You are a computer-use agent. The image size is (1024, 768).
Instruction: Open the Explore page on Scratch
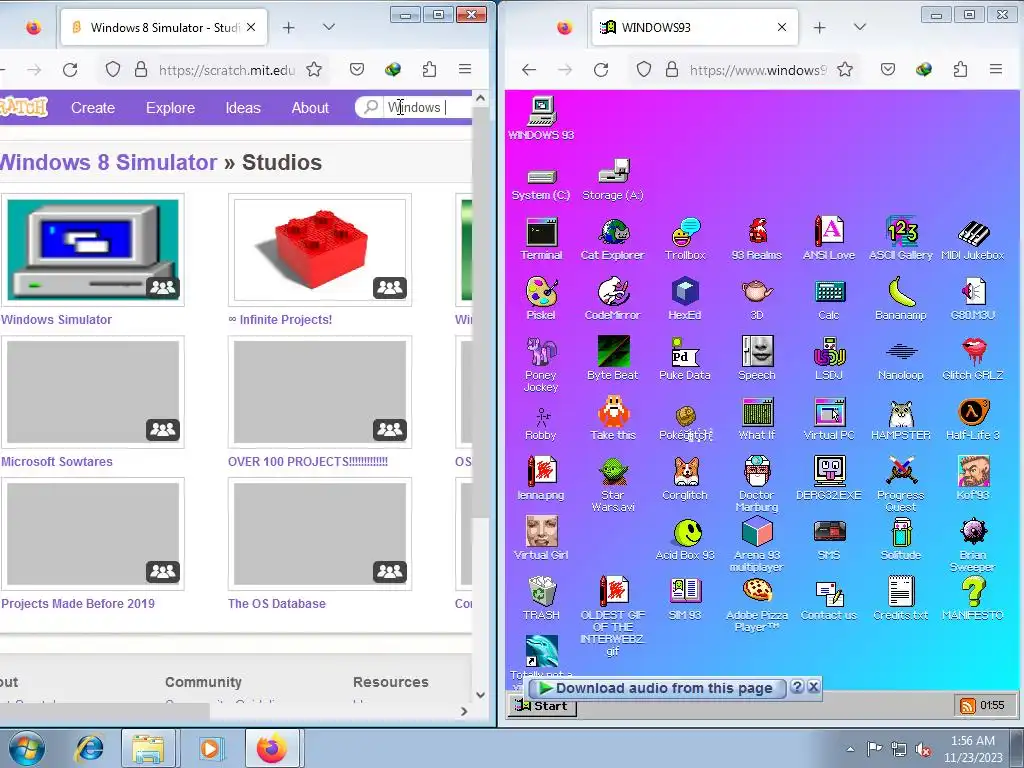click(x=170, y=108)
